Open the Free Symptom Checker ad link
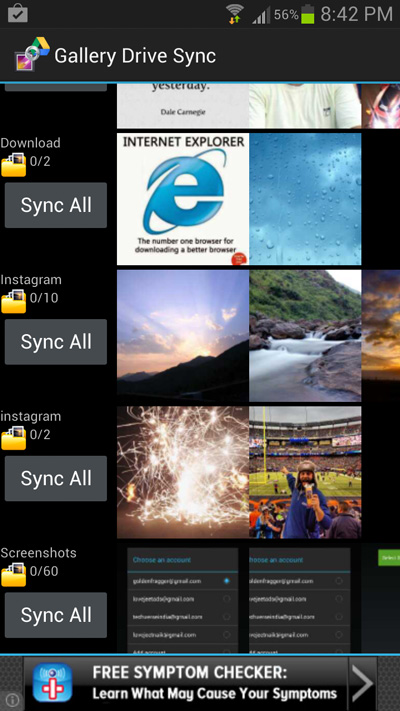 tap(215, 682)
